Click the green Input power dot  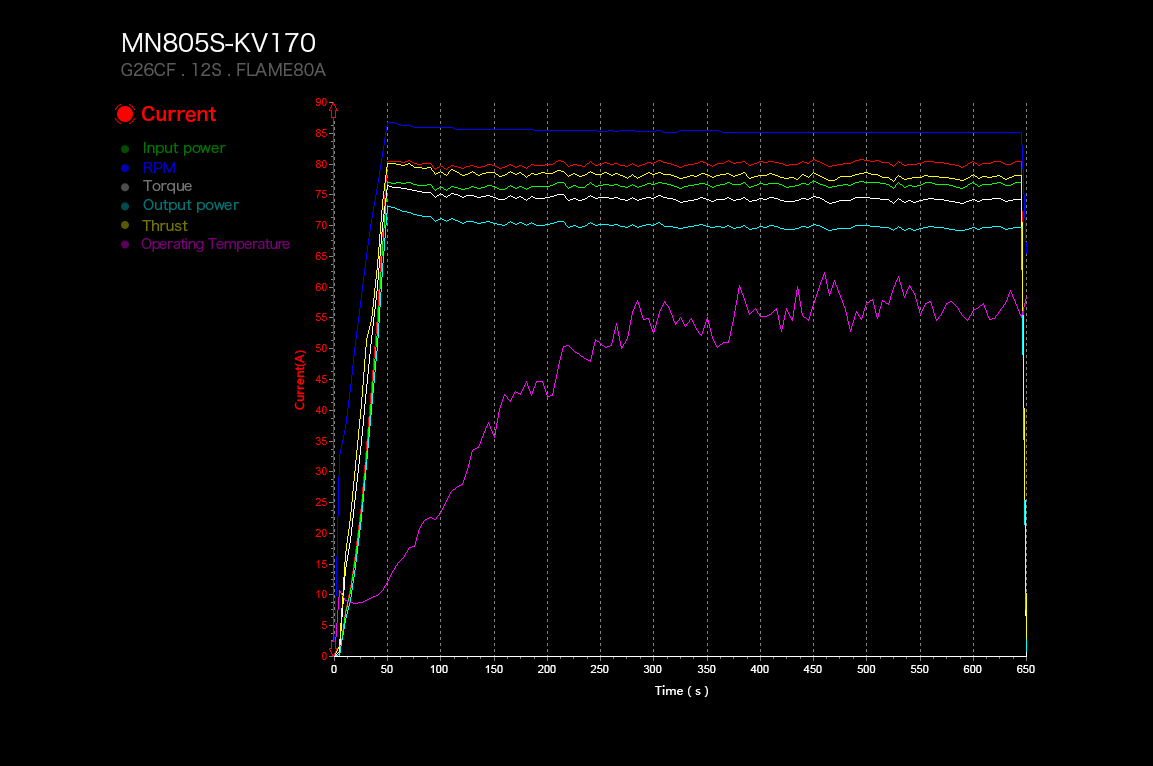(125, 148)
